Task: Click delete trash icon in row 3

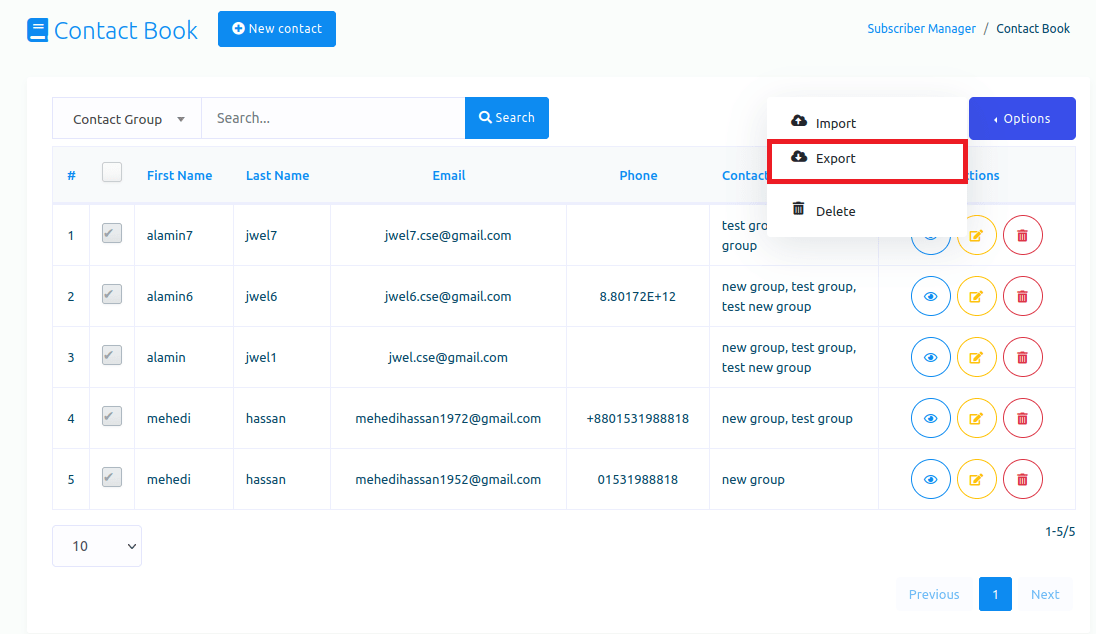Action: pos(1022,357)
